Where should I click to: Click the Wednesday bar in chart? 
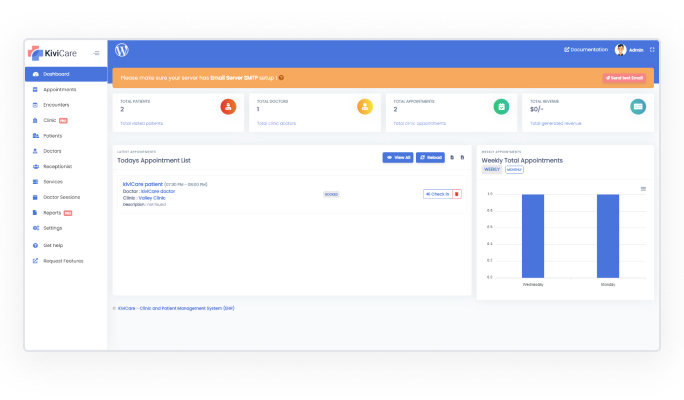tap(533, 236)
